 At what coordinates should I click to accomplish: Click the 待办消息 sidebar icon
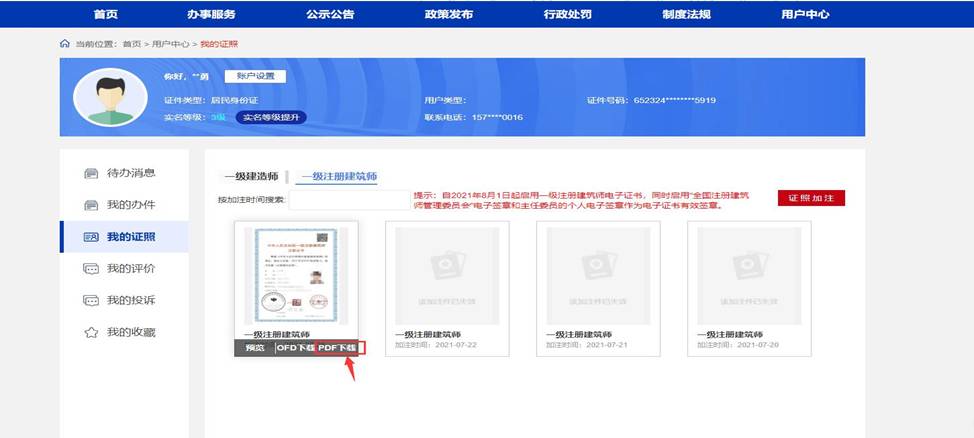click(91, 174)
